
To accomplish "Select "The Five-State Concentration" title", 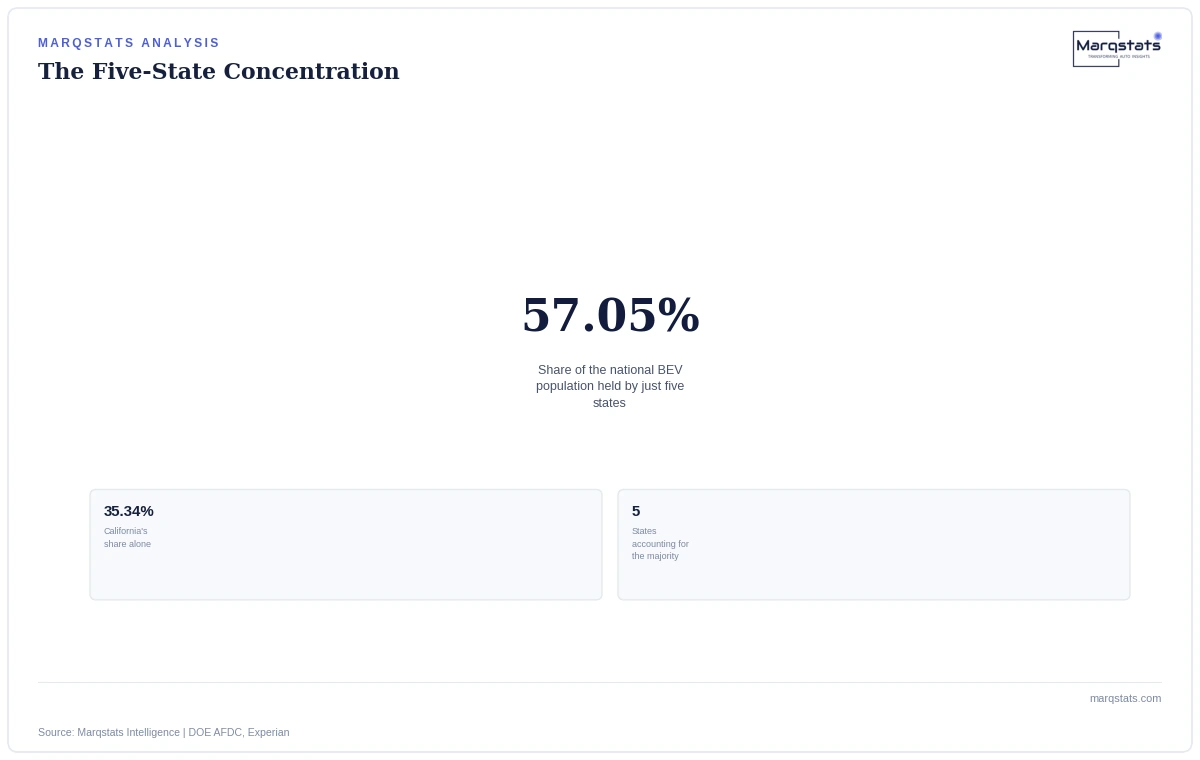I will [x=219, y=72].
